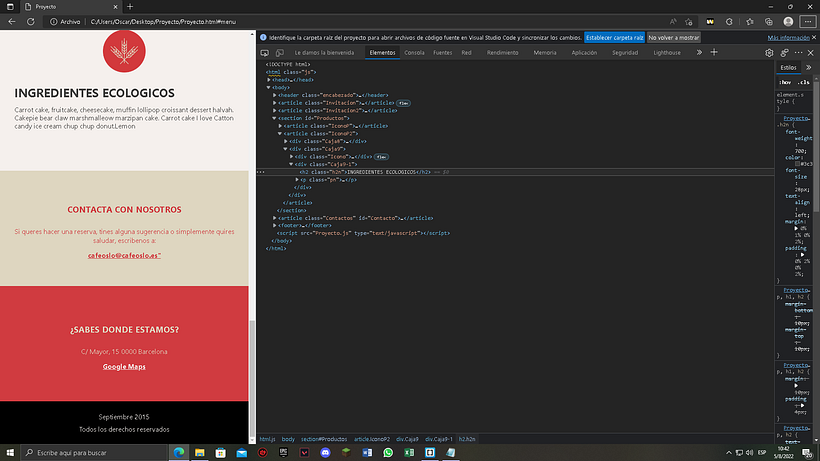Viewport: 820px width, 461px height.
Task: Collapse the body node
Action: coord(269,88)
